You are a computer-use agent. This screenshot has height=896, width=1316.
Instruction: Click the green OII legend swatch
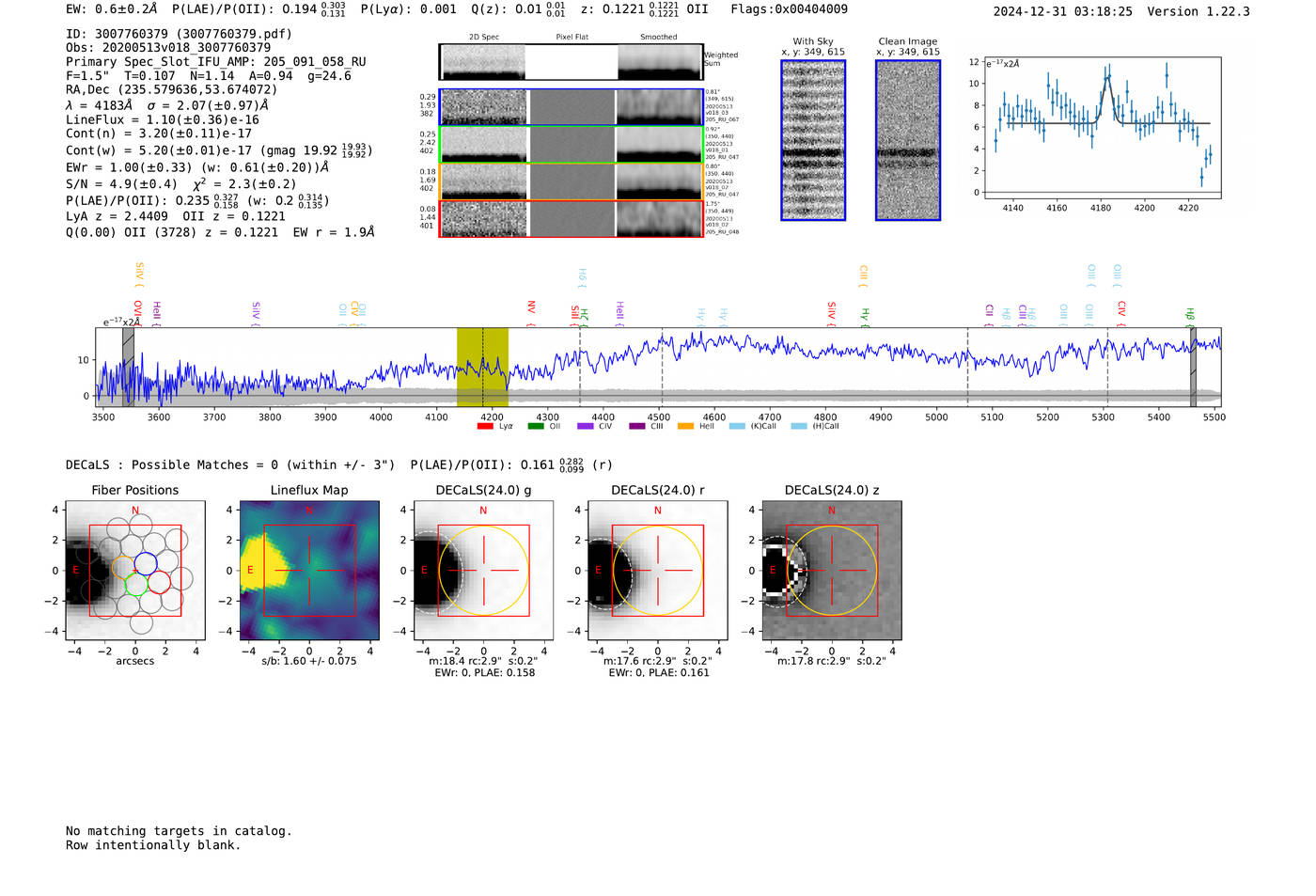tap(536, 426)
